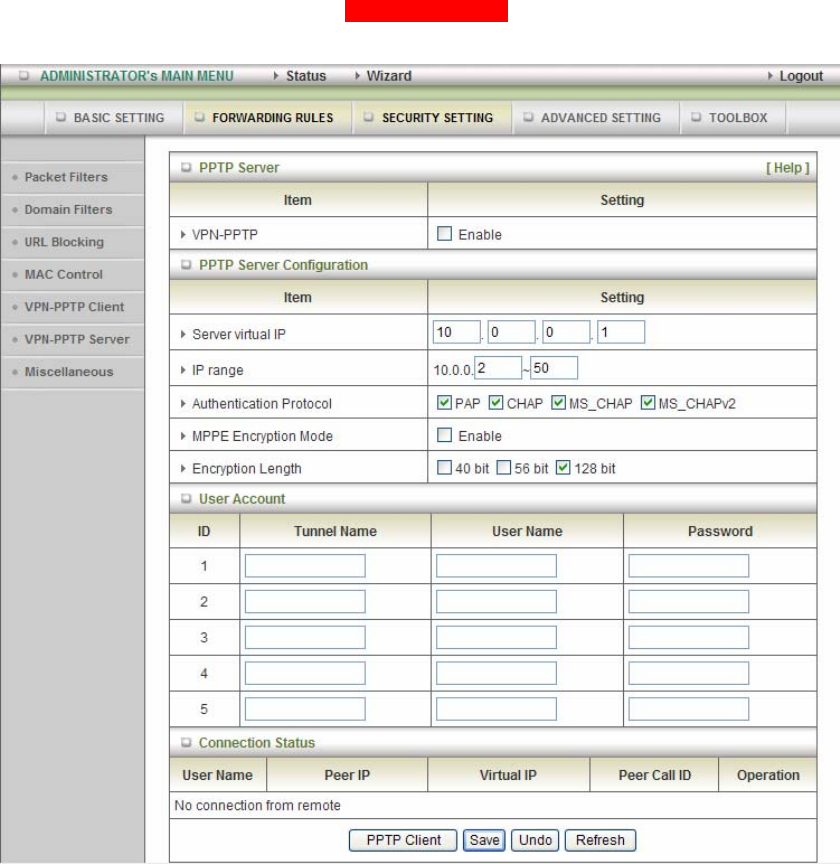840x864 pixels.
Task: Click the arrow icon before Wizard
Action: pos(357,76)
